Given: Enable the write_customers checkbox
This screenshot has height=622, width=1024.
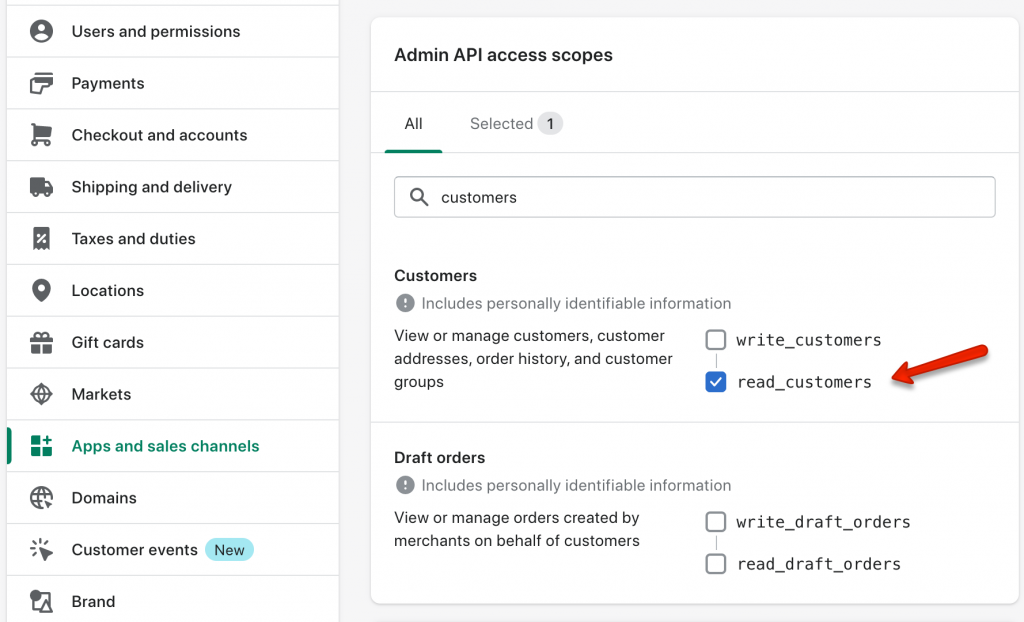Looking at the screenshot, I should (716, 340).
